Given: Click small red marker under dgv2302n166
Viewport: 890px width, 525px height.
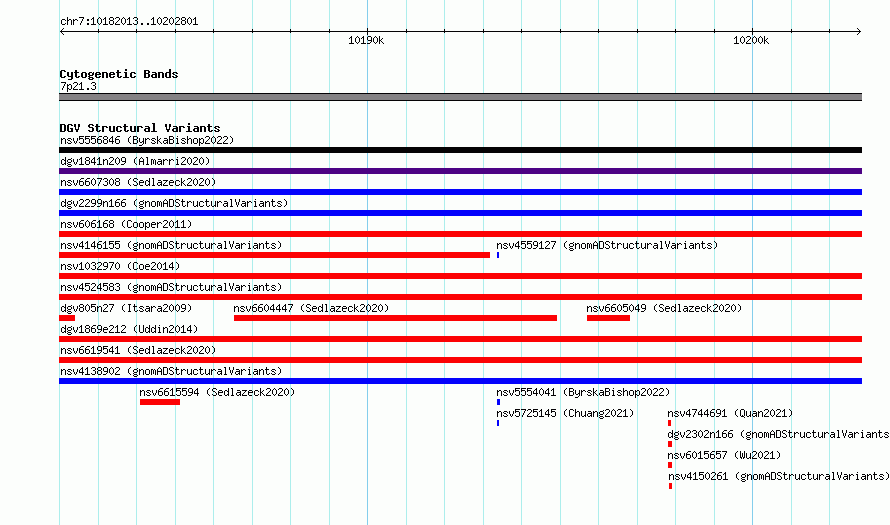Looking at the screenshot, I should 670,444.
